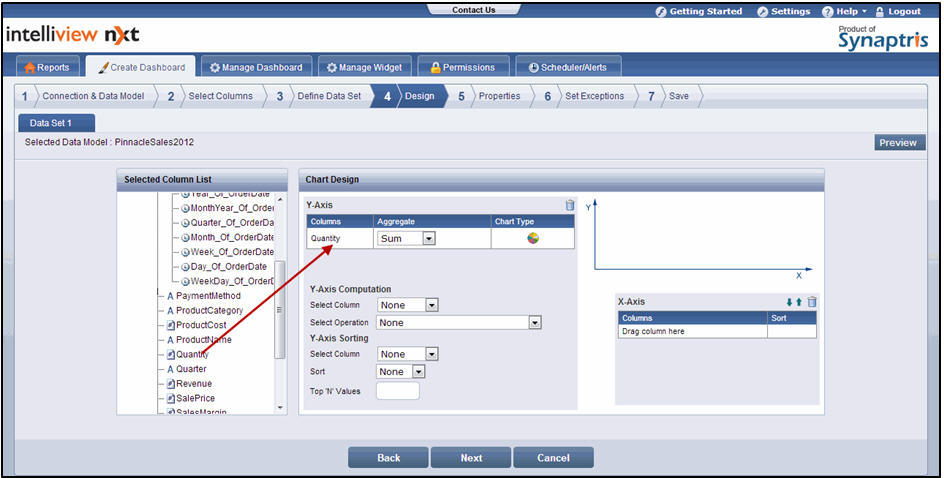This screenshot has height=478, width=944.
Task: Go to step 1 Connection & Data Model
Action: (x=84, y=96)
